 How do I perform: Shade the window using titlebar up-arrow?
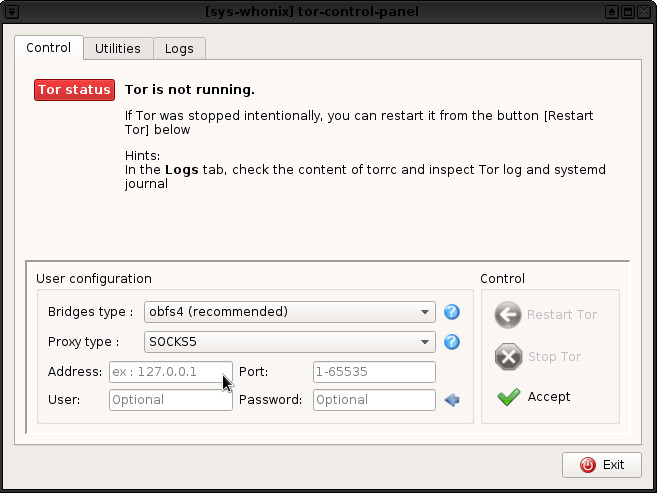[611, 11]
